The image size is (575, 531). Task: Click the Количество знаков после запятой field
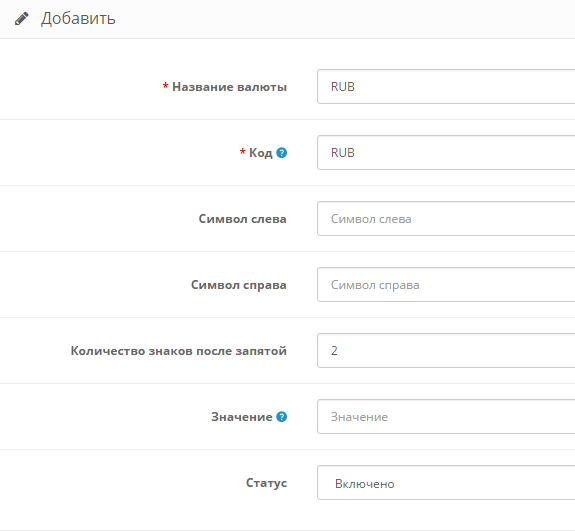point(446,351)
